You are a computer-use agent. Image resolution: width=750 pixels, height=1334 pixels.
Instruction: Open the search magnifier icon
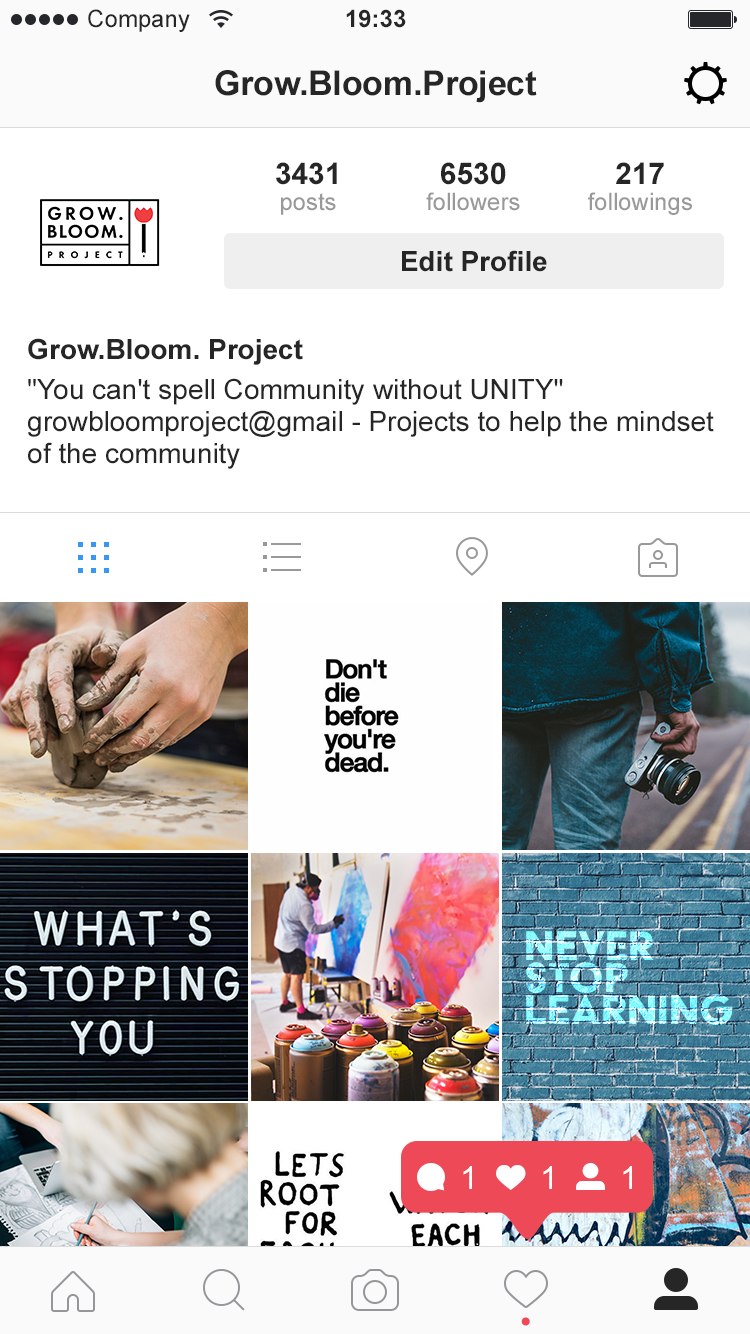point(223,1290)
